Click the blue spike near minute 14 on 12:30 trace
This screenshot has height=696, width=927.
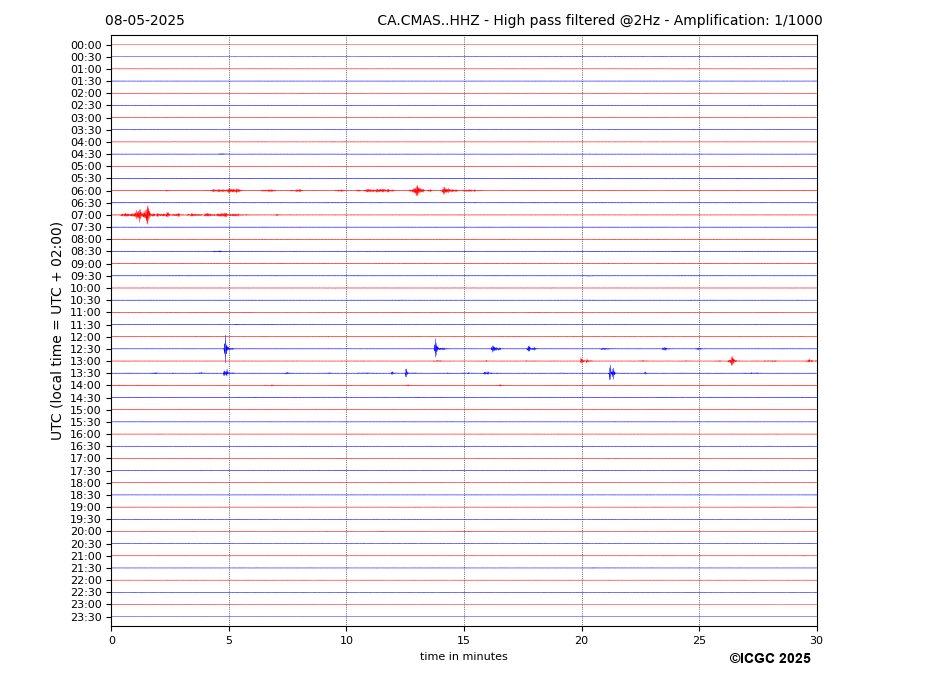[436, 348]
